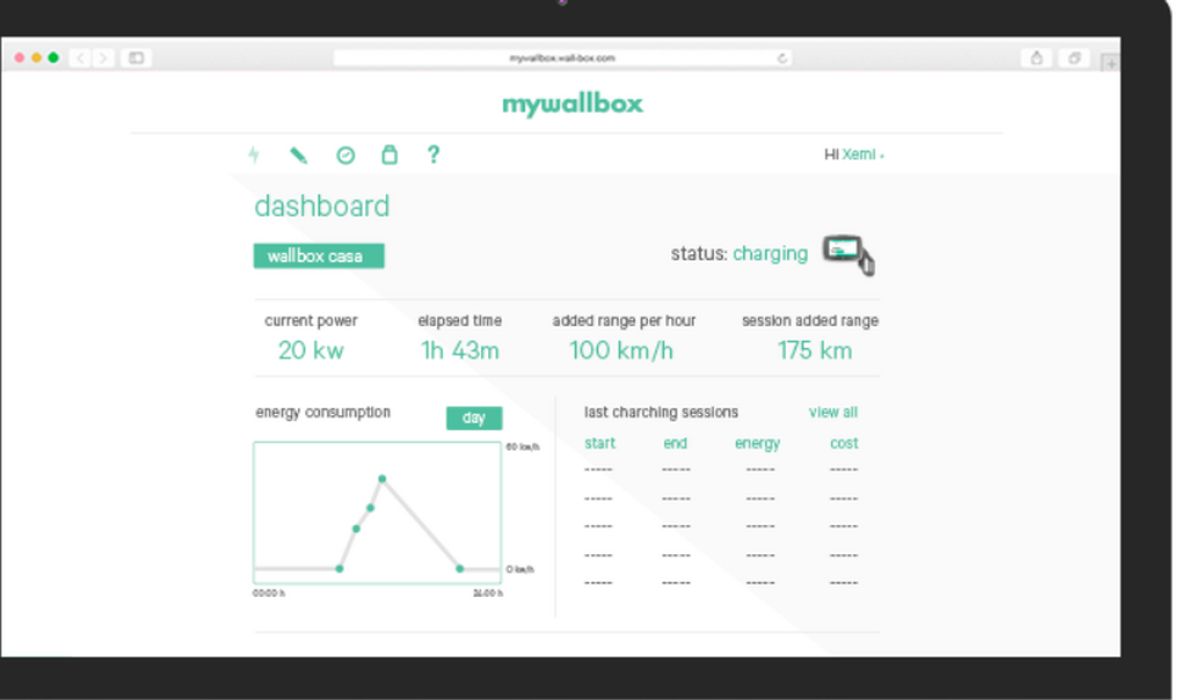Reload the page from the address bar
The width and height of the screenshot is (1200, 700).
tap(781, 58)
